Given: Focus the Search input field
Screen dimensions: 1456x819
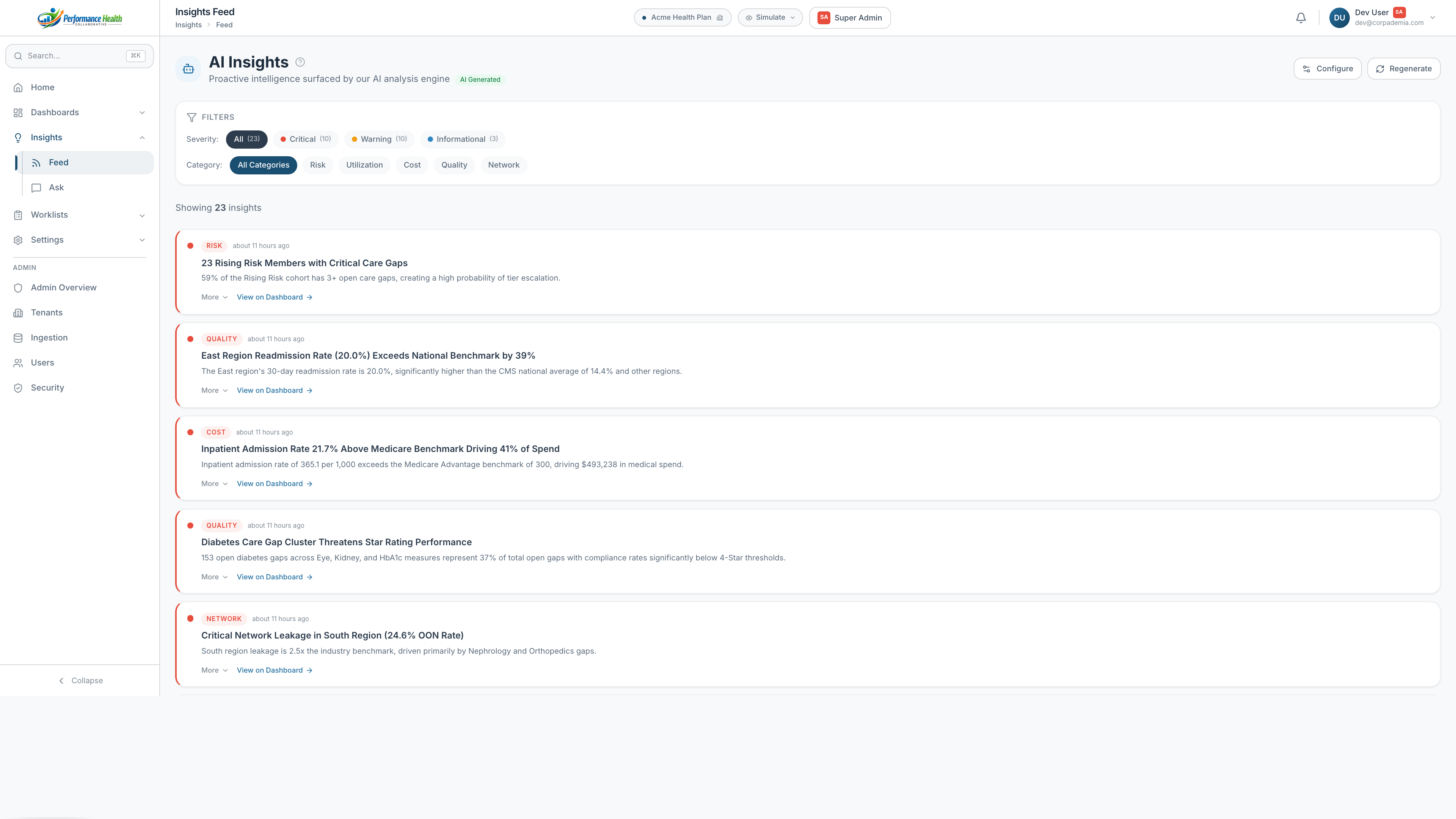Looking at the screenshot, I should [80, 56].
